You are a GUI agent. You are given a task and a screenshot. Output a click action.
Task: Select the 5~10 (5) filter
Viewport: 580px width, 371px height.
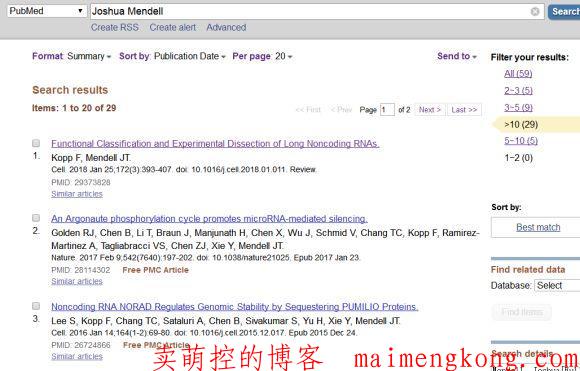point(521,141)
